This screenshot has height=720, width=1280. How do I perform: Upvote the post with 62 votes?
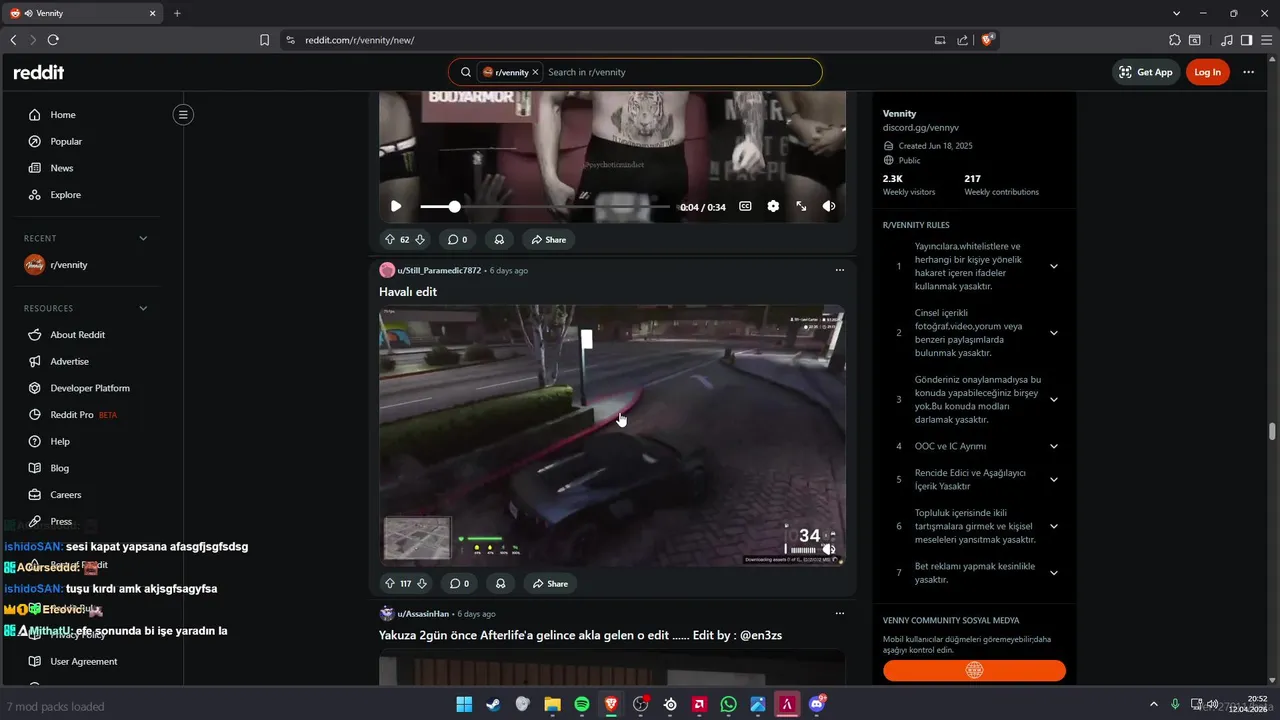pos(390,239)
